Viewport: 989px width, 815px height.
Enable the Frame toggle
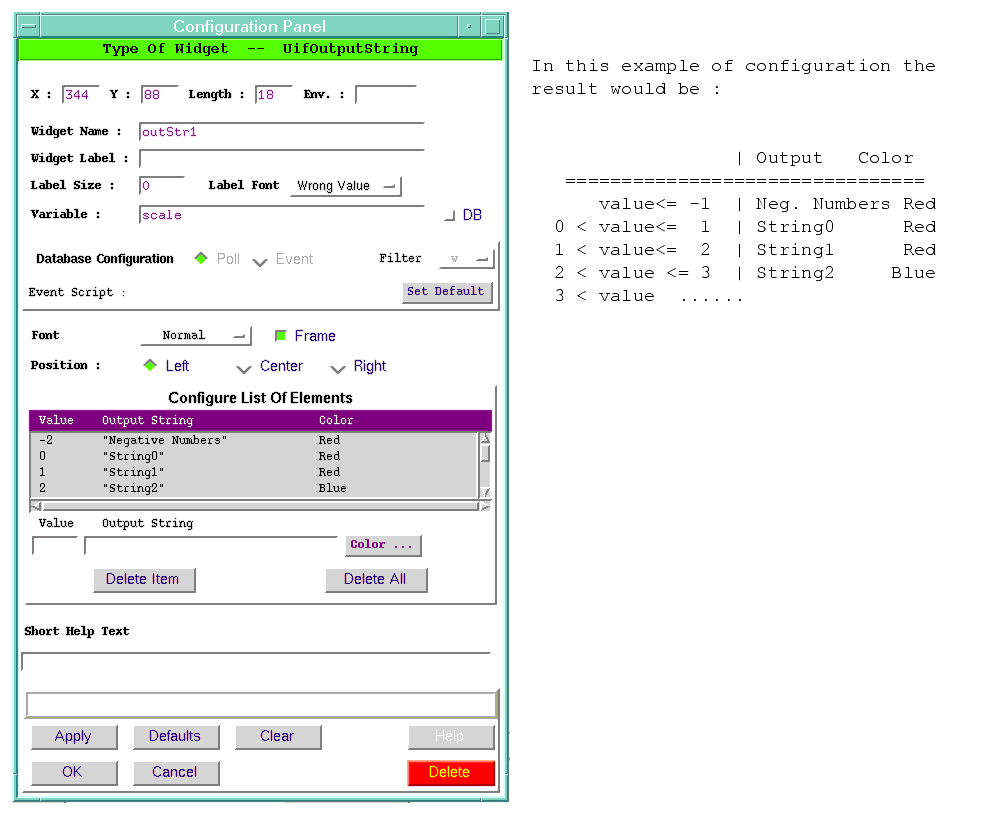point(281,336)
